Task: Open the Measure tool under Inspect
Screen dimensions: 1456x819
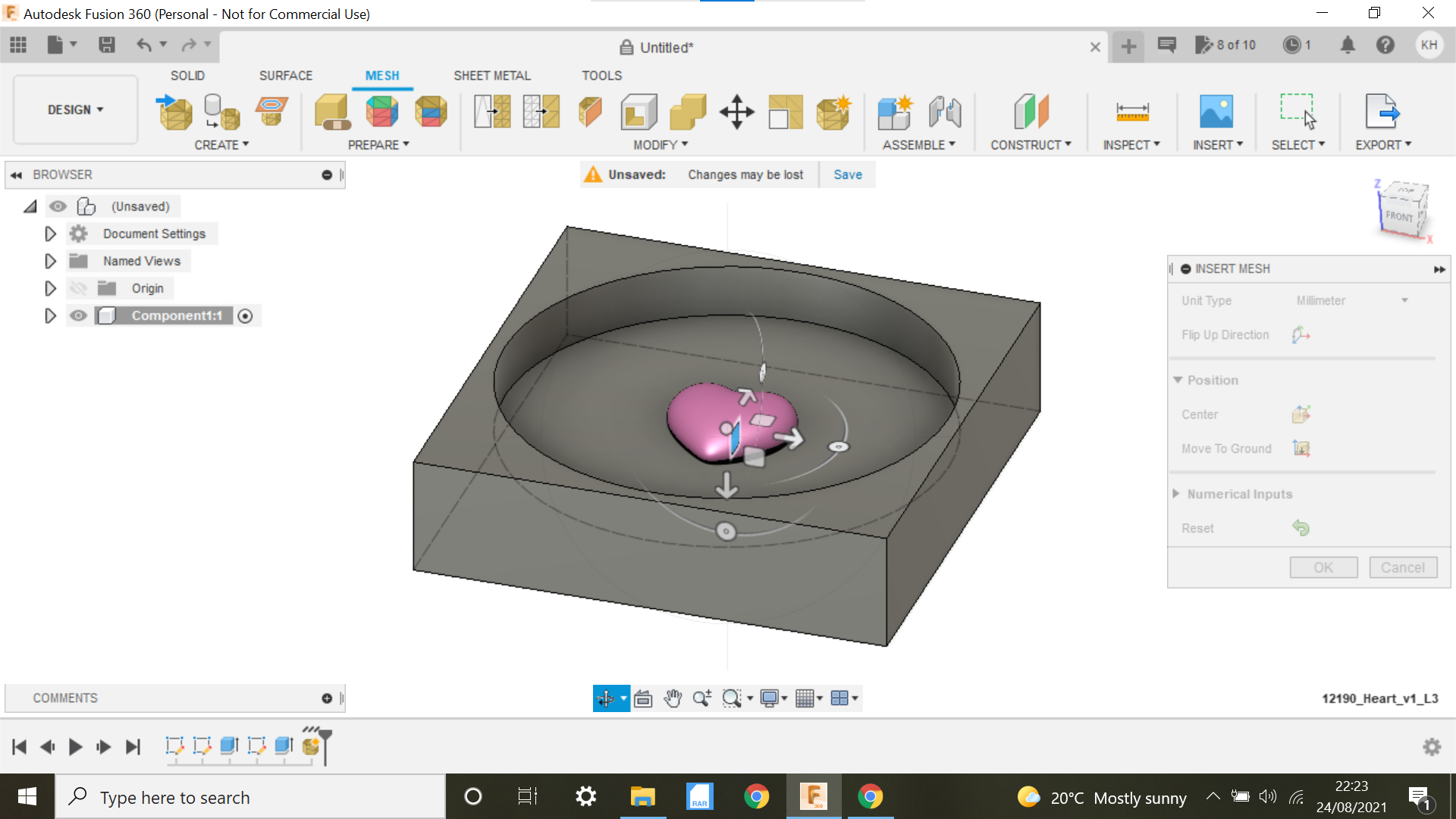Action: (1132, 111)
